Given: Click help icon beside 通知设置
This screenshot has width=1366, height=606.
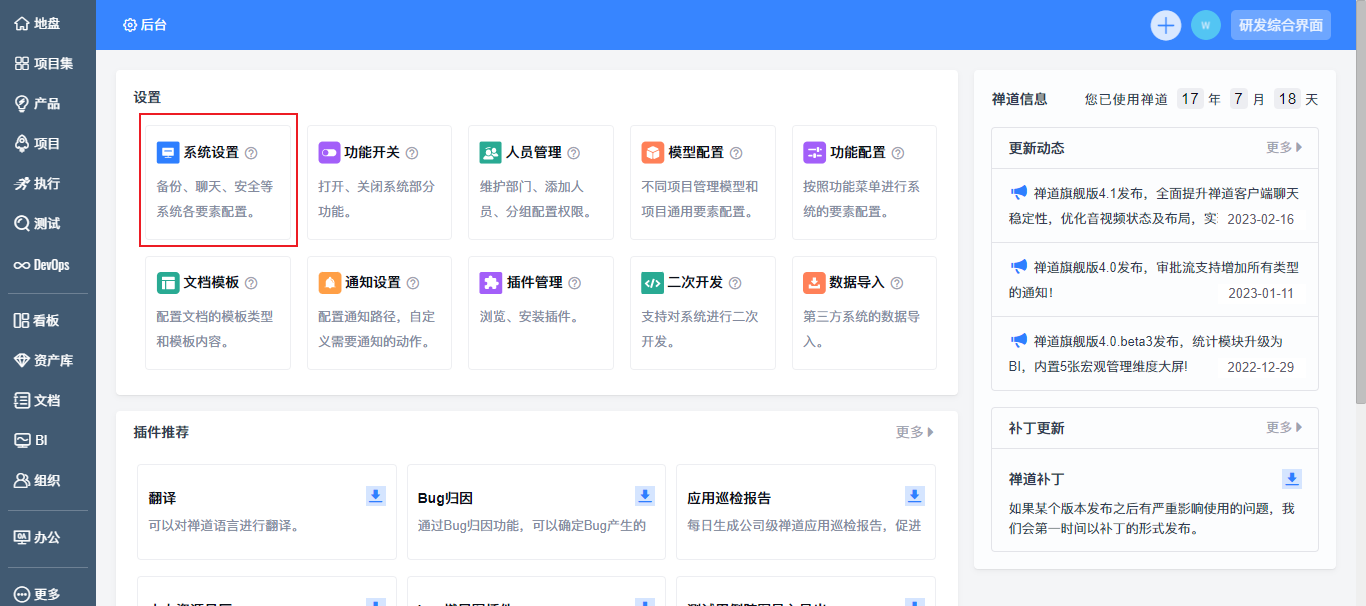Looking at the screenshot, I should (413, 283).
